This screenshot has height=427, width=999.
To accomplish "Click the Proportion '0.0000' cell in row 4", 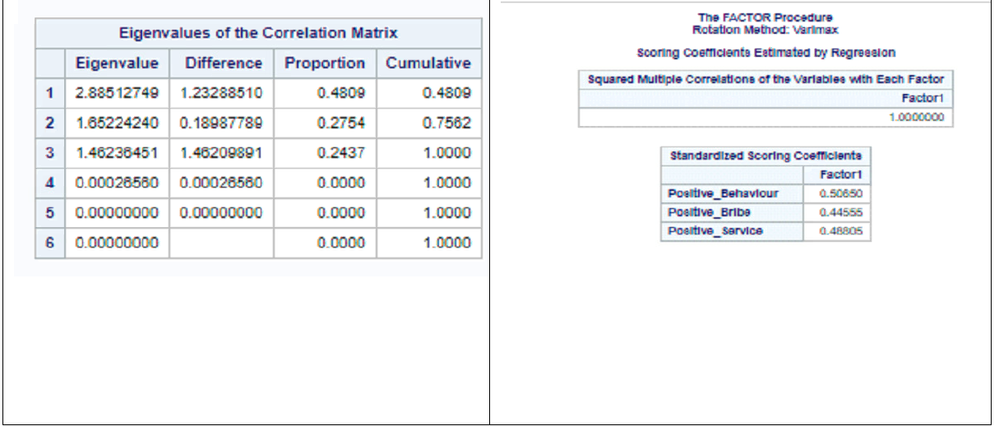I will pyautogui.click(x=325, y=183).
